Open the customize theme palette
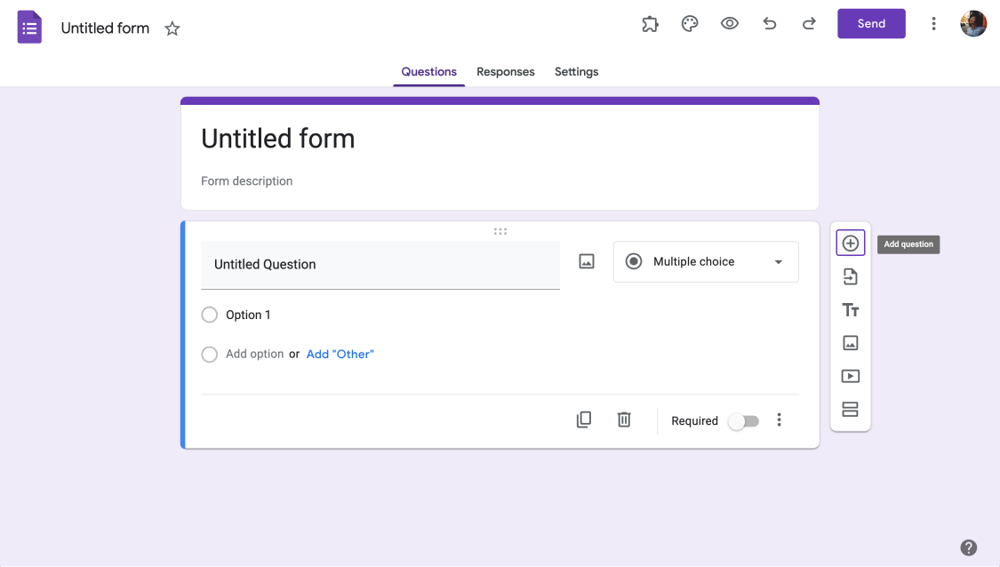This screenshot has width=1000, height=567. 690,24
